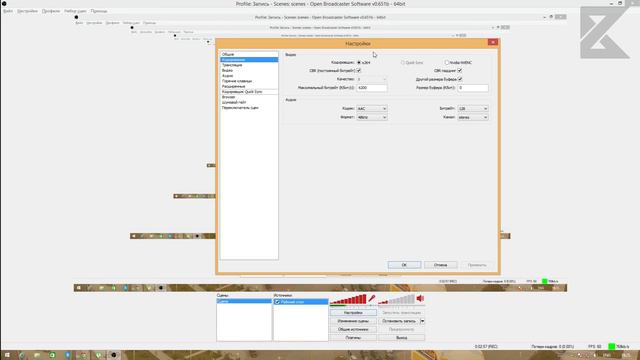Click the OBS logo in the main title bar
Viewport: 640px width, 360px height.
pyautogui.click(x=4, y=3)
